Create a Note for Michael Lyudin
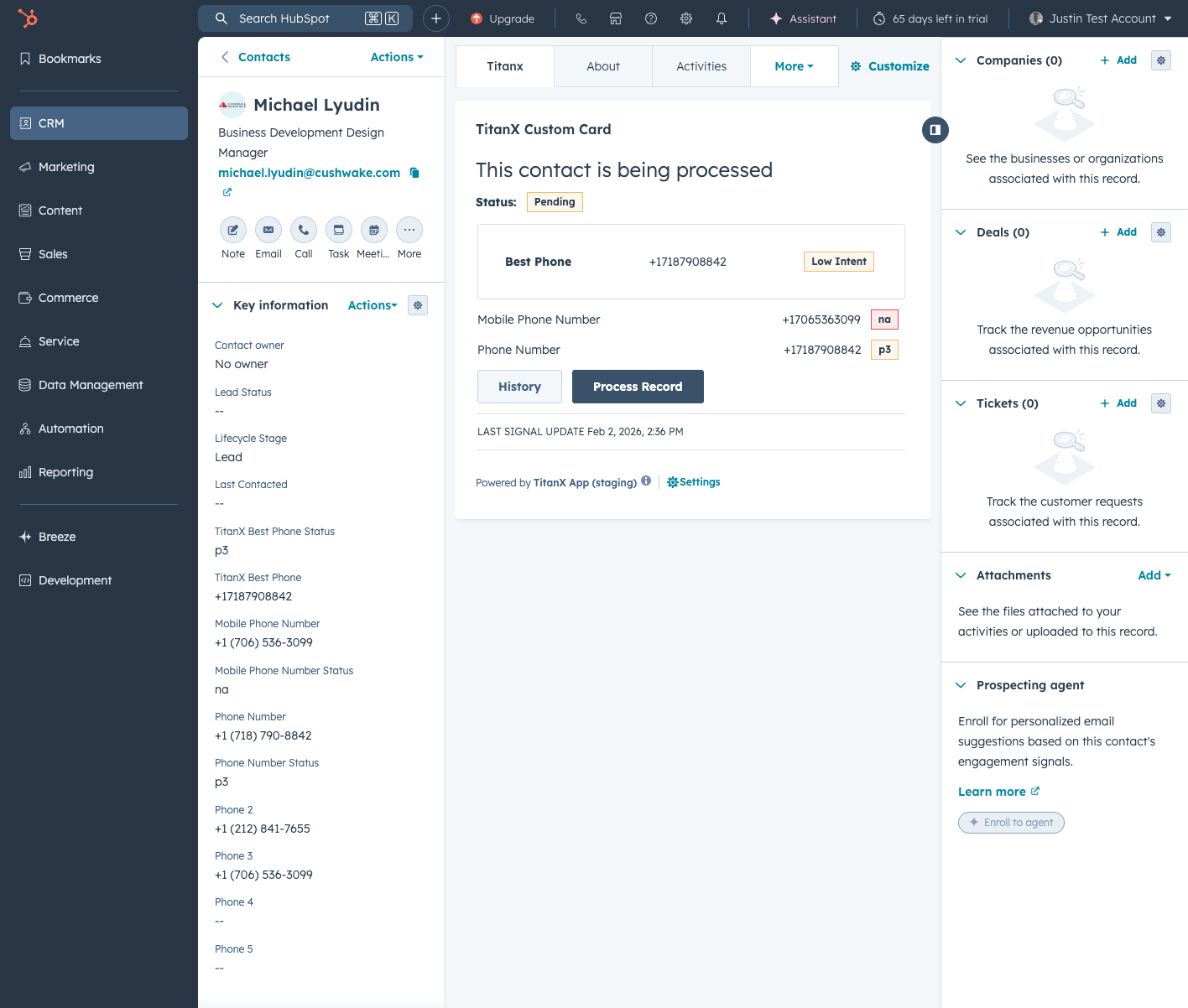Image resolution: width=1188 pixels, height=1008 pixels. (x=233, y=230)
